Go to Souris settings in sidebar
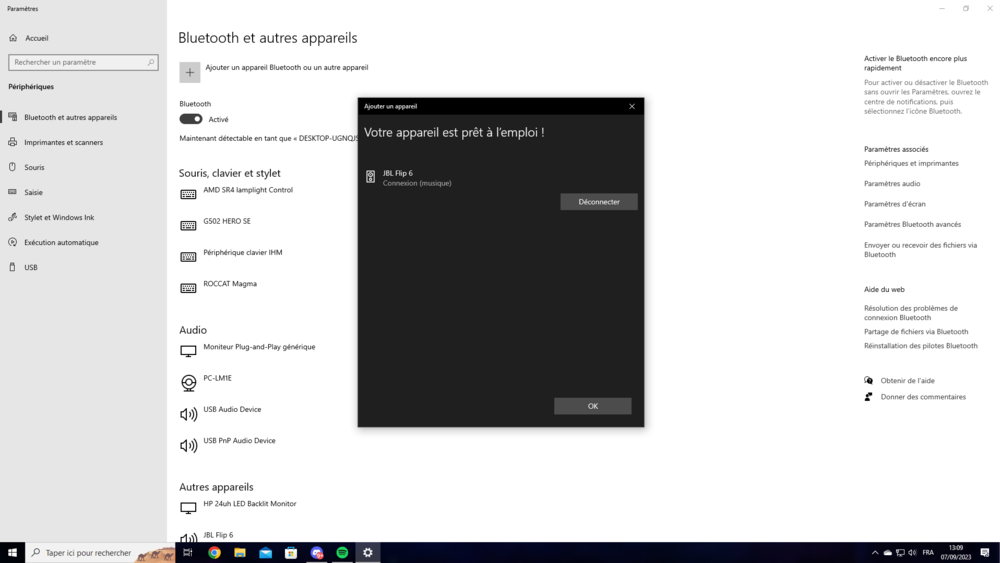1000x563 pixels. pos(34,167)
